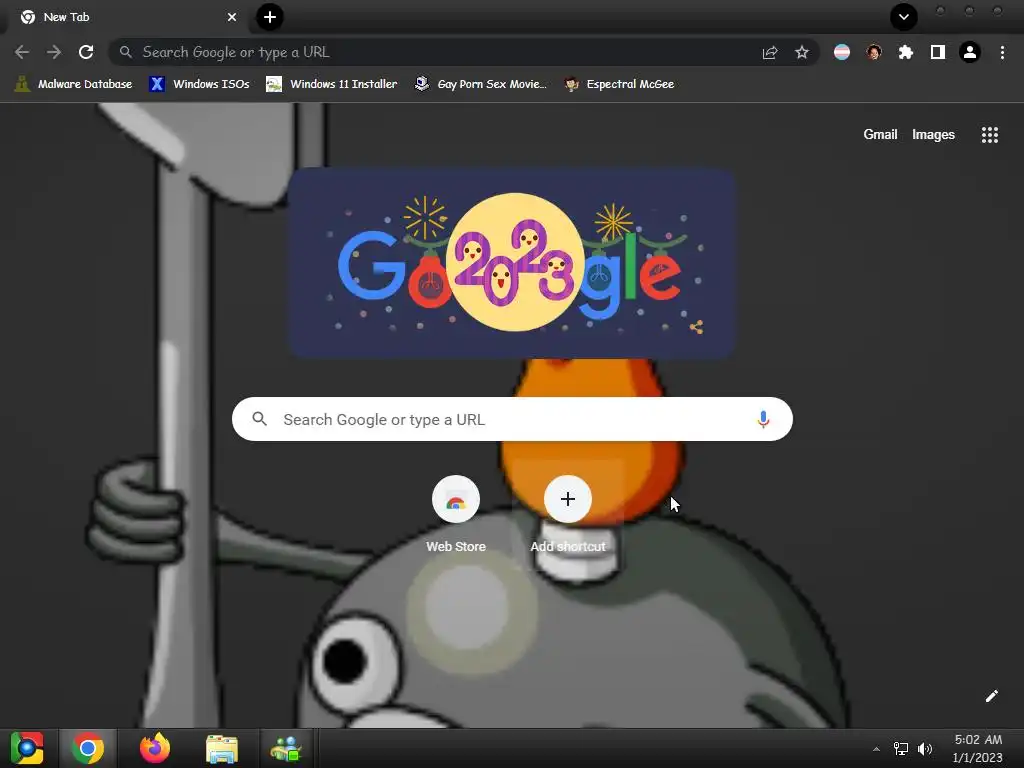Open the messenger people icon in taskbar
Image resolution: width=1024 pixels, height=768 pixels.
tap(287, 748)
